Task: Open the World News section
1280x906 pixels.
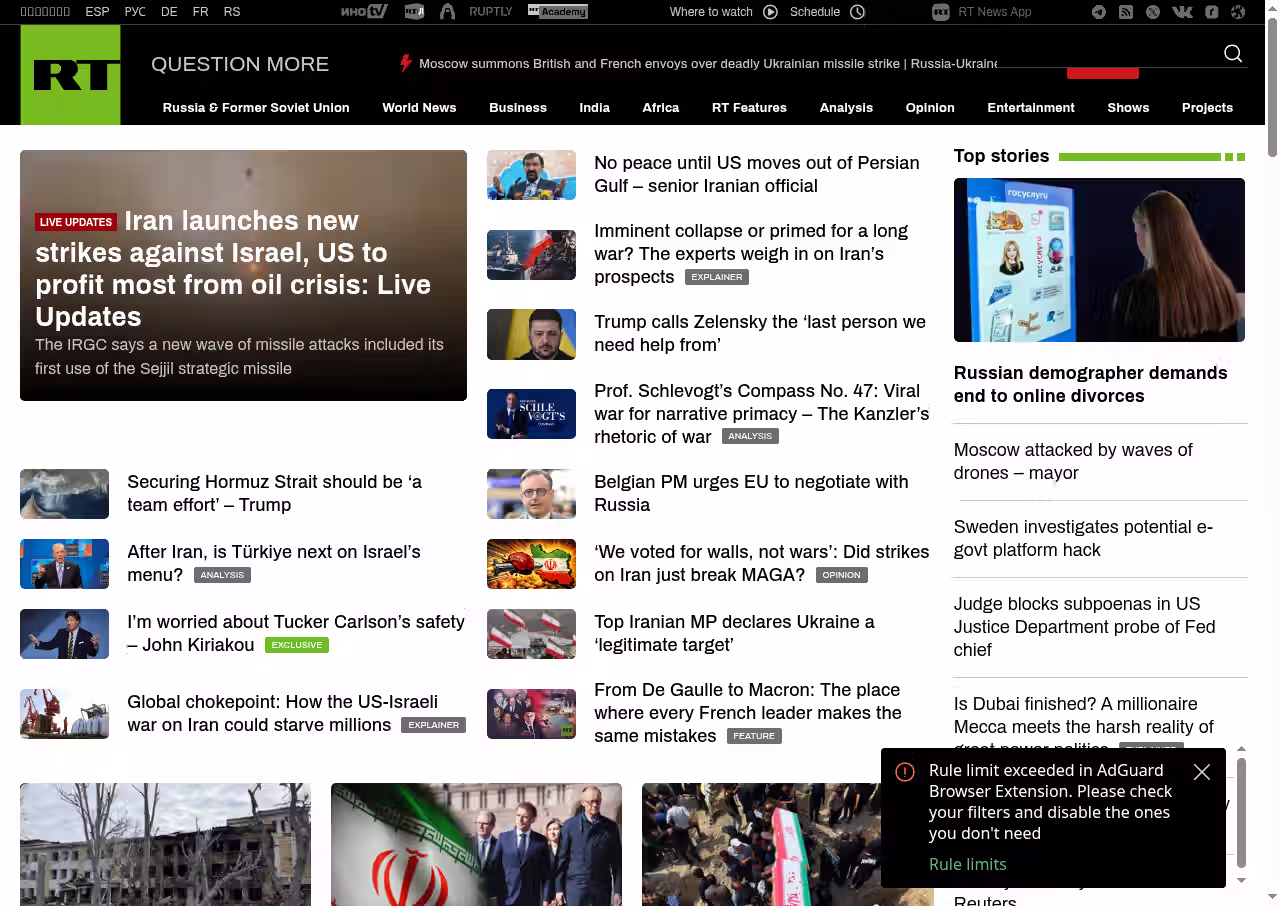Action: coord(419,108)
